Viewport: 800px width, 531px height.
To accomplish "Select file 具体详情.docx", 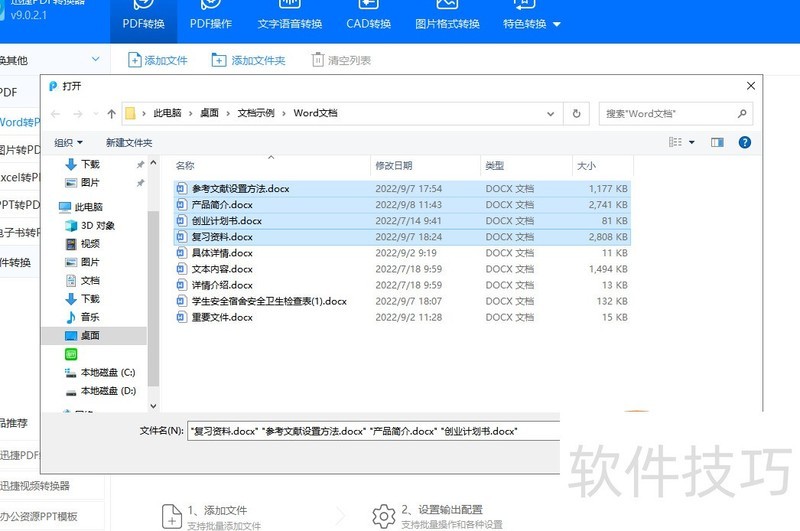I will [x=402, y=253].
